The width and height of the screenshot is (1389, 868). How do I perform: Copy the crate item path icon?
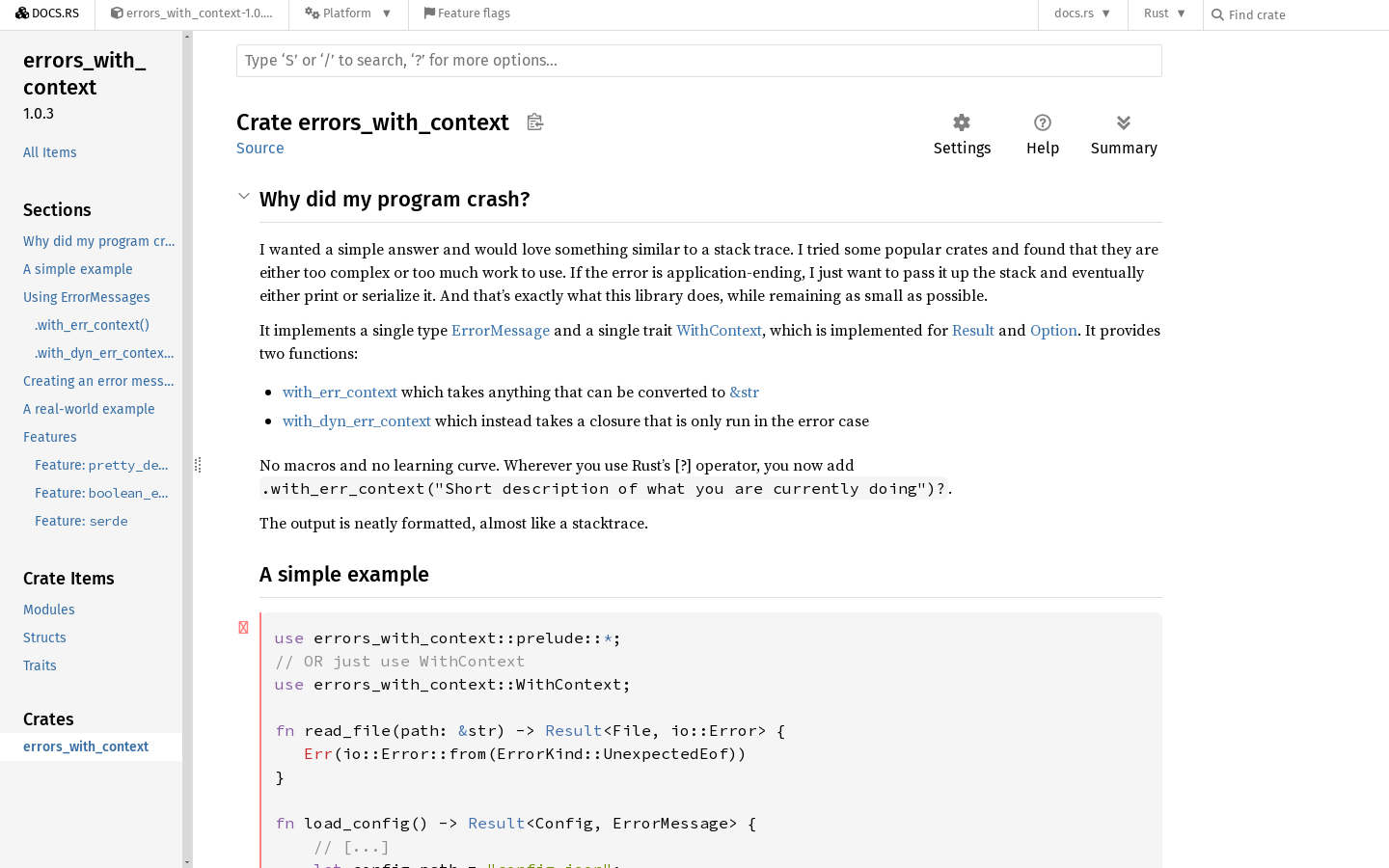[x=535, y=122]
